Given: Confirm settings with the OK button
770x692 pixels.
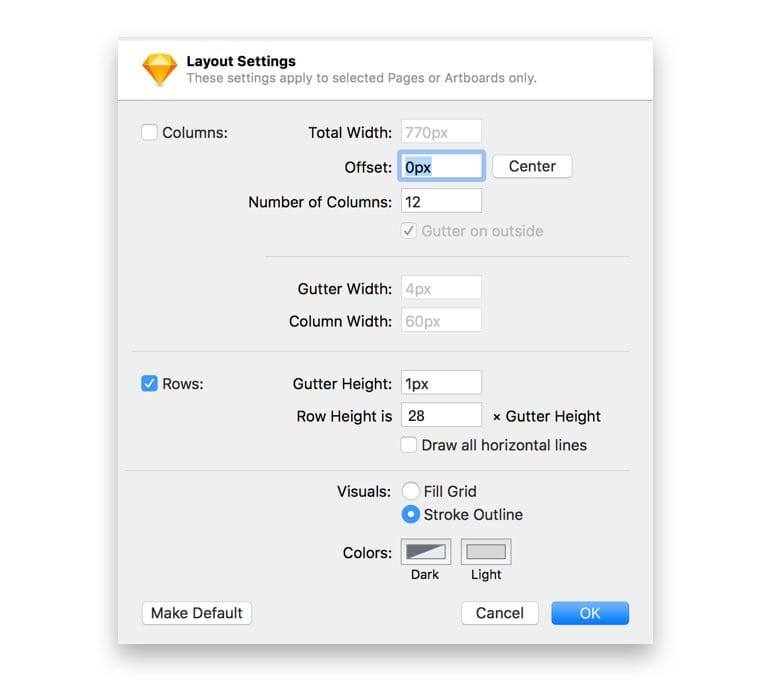Looking at the screenshot, I should (x=590, y=613).
